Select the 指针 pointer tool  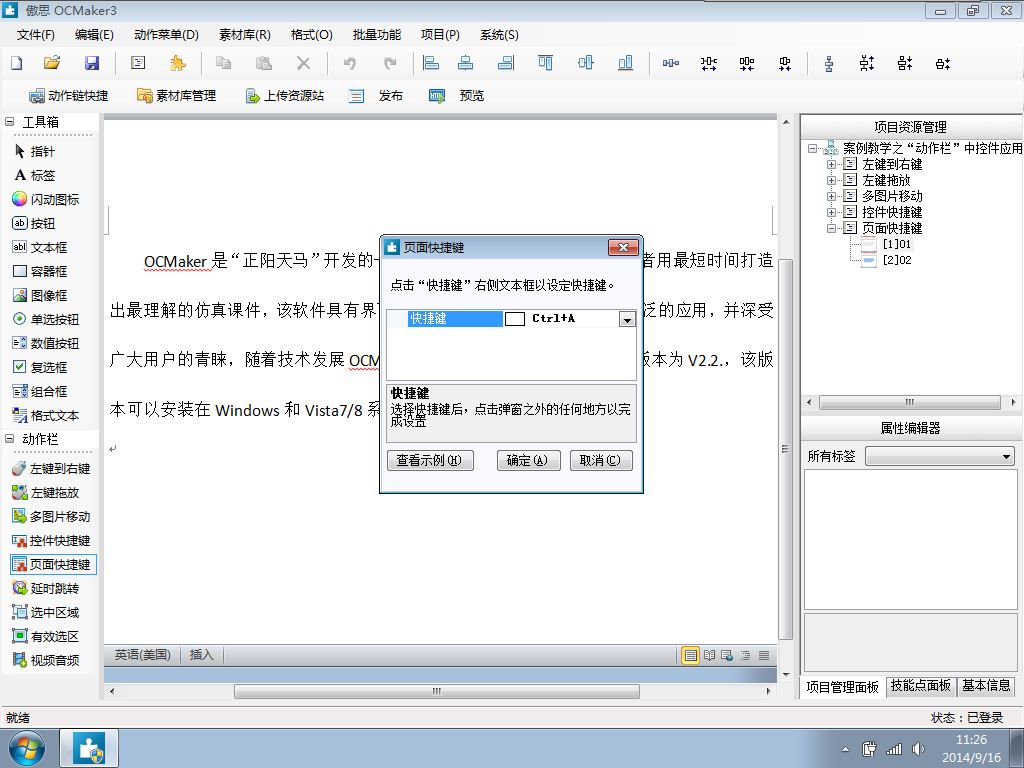35,152
